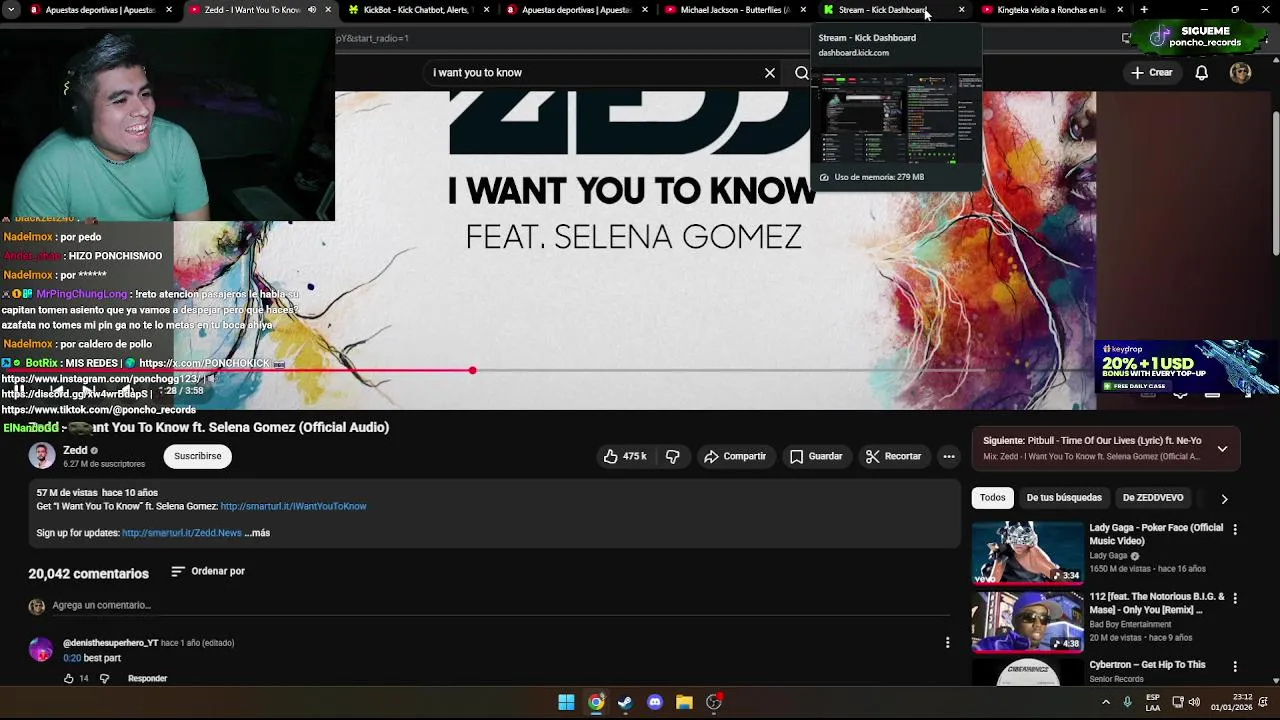Open the Keydrop 20% + 1 USD bonus banner
The image size is (1280, 720).
tap(1186, 367)
